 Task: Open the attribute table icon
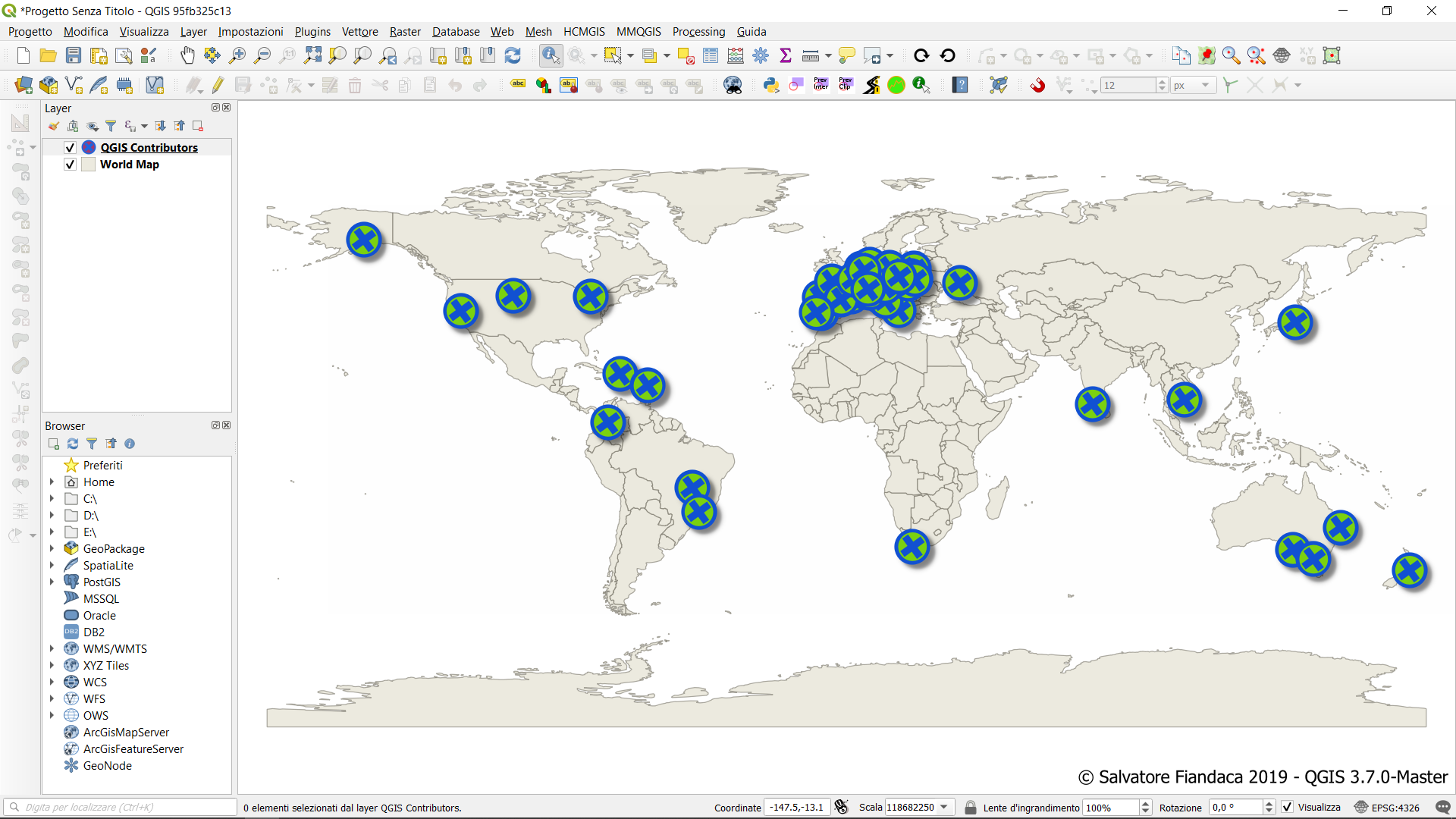pos(711,55)
